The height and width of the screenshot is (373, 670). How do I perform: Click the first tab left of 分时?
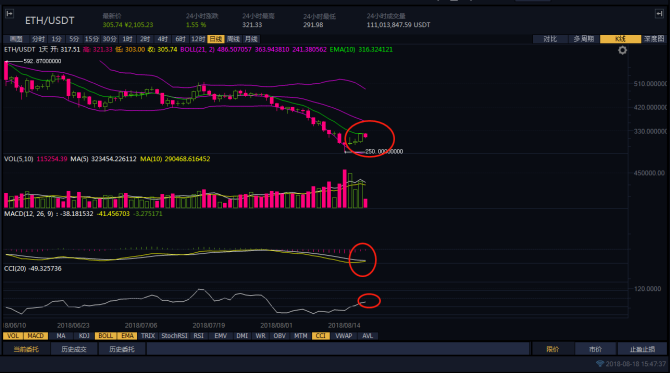coord(16,39)
